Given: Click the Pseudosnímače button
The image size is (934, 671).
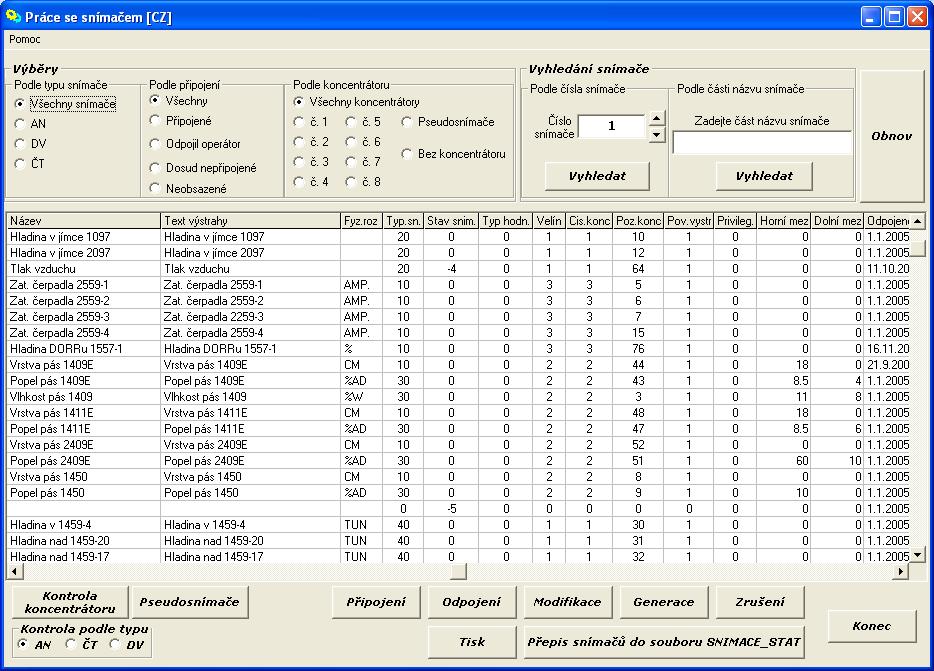Looking at the screenshot, I should [x=189, y=602].
